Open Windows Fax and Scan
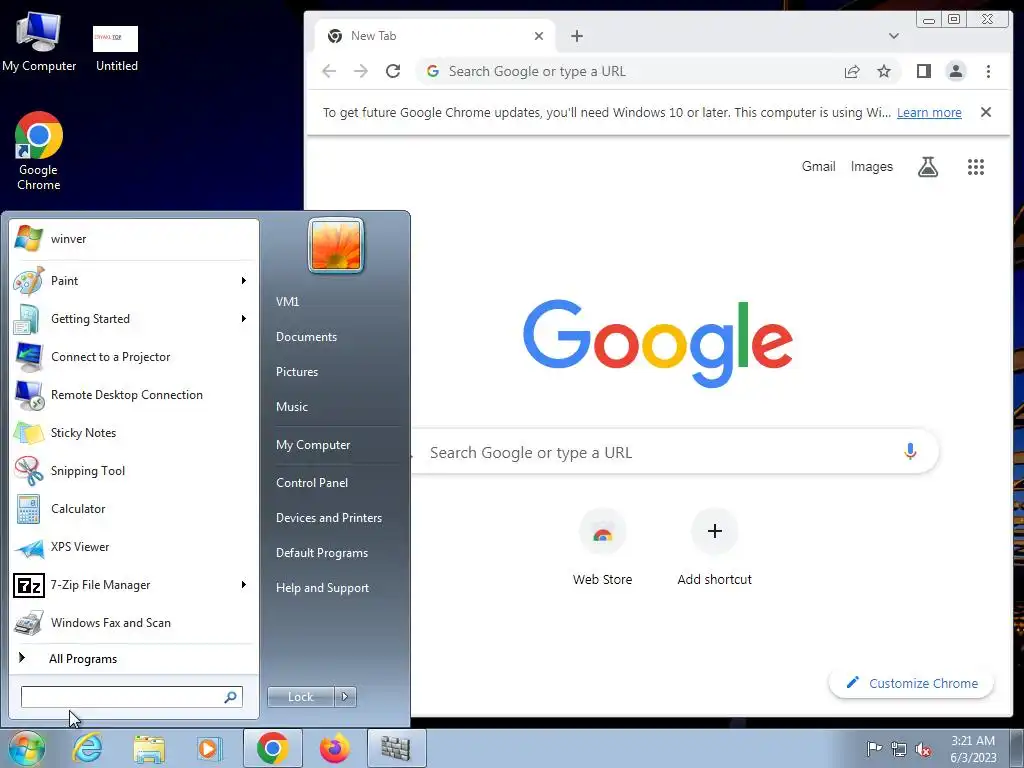The width and height of the screenshot is (1024, 768). click(x=134, y=623)
